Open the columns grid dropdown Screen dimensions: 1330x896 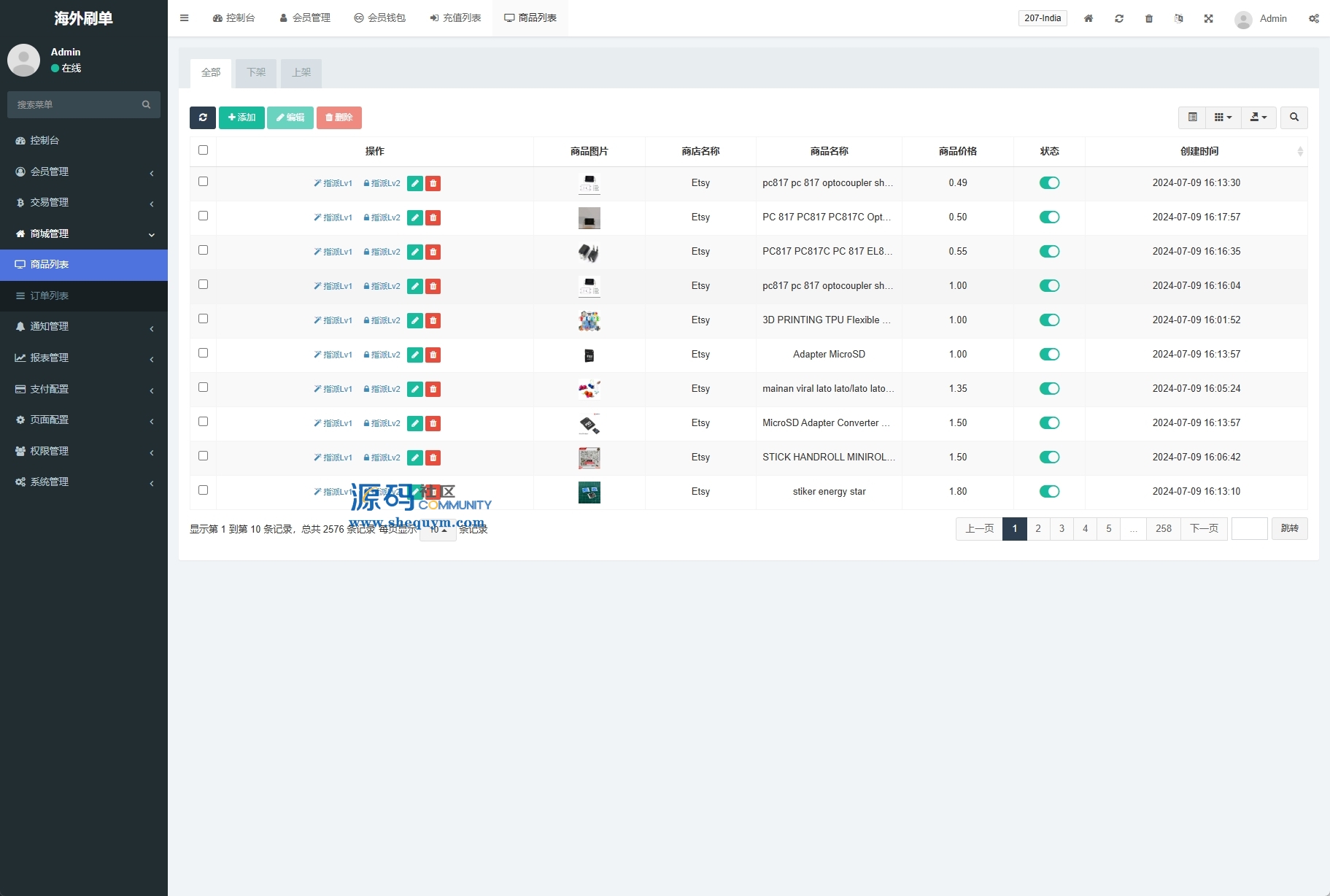(x=1223, y=117)
